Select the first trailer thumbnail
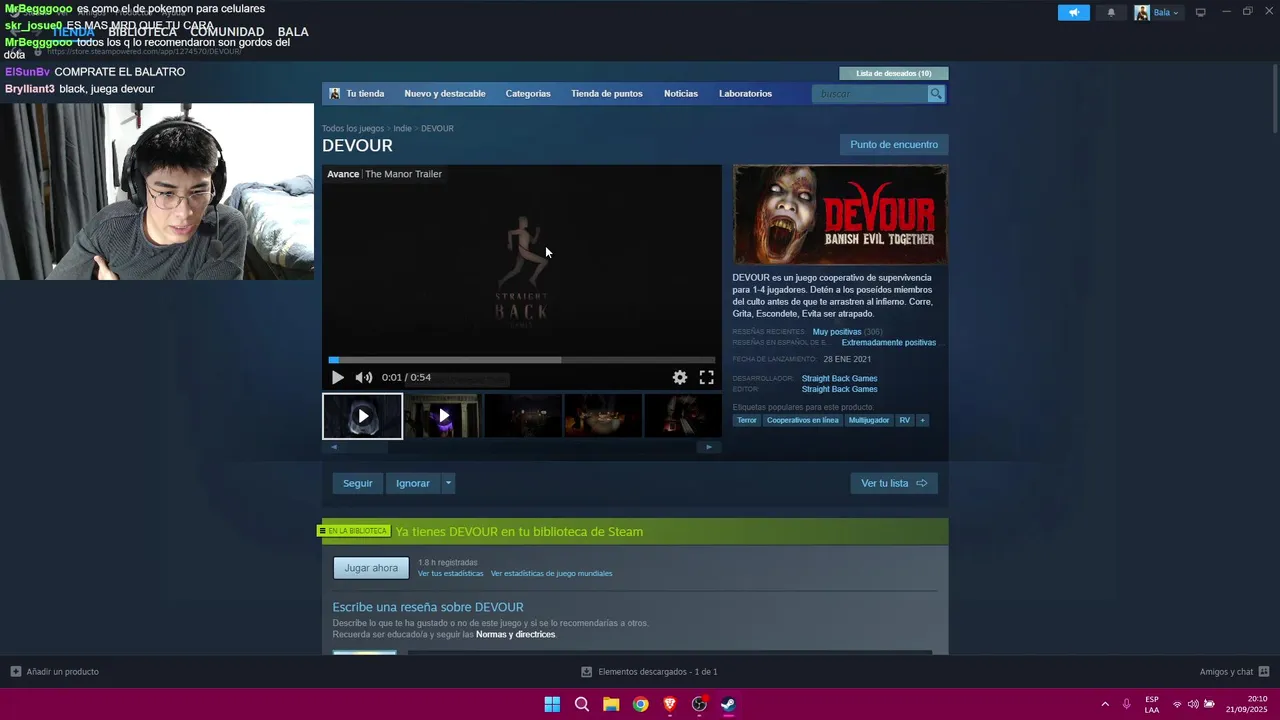Screen dimensions: 1280x720 (362, 416)
